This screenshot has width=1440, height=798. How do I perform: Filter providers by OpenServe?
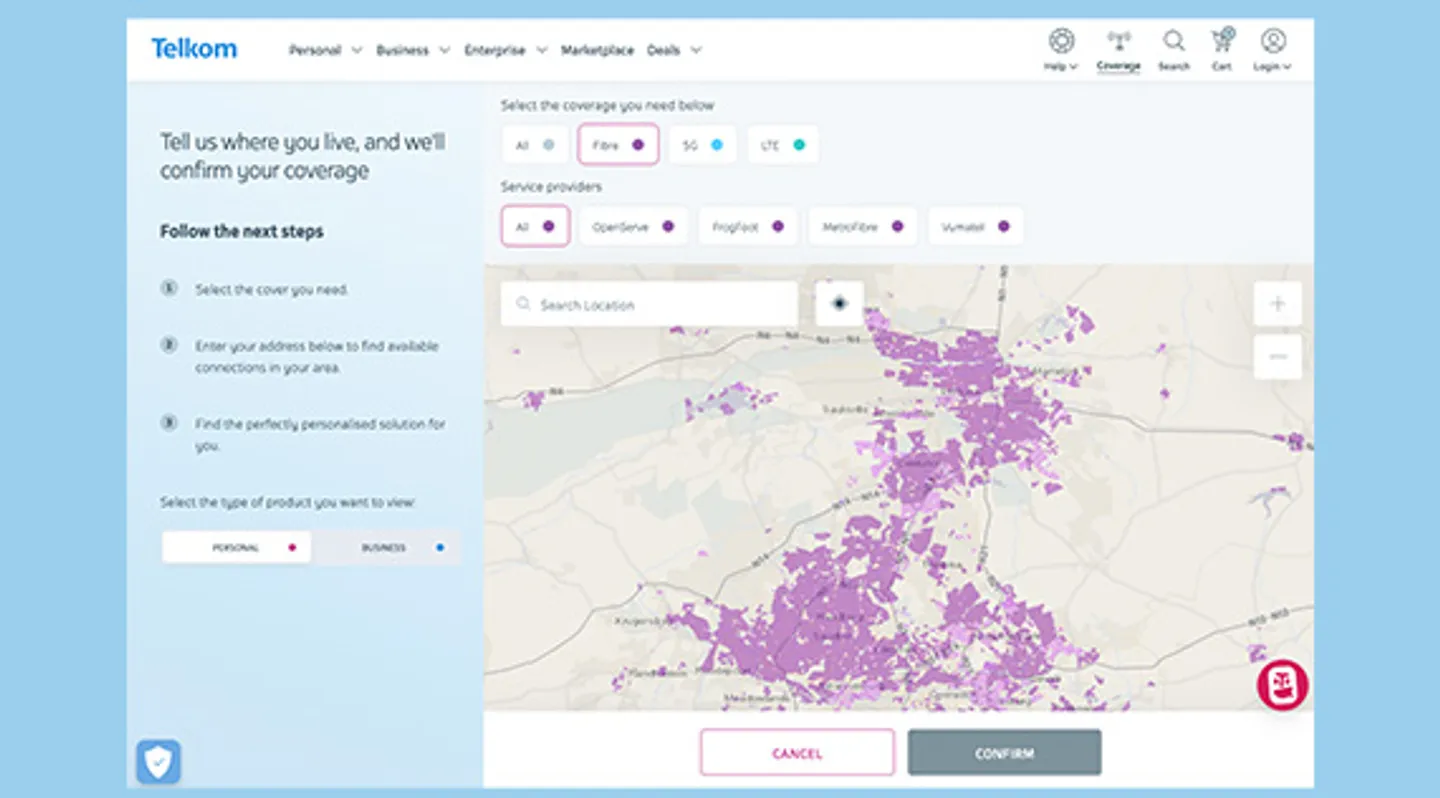click(633, 227)
